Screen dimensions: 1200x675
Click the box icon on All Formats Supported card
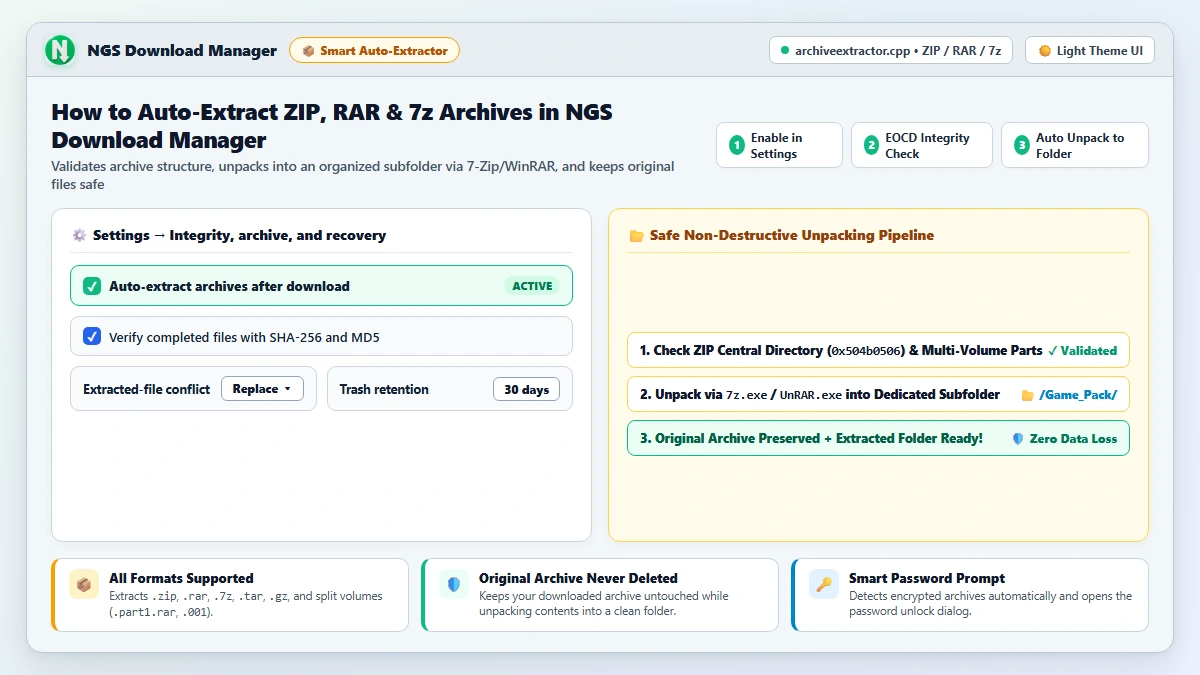coord(84,584)
